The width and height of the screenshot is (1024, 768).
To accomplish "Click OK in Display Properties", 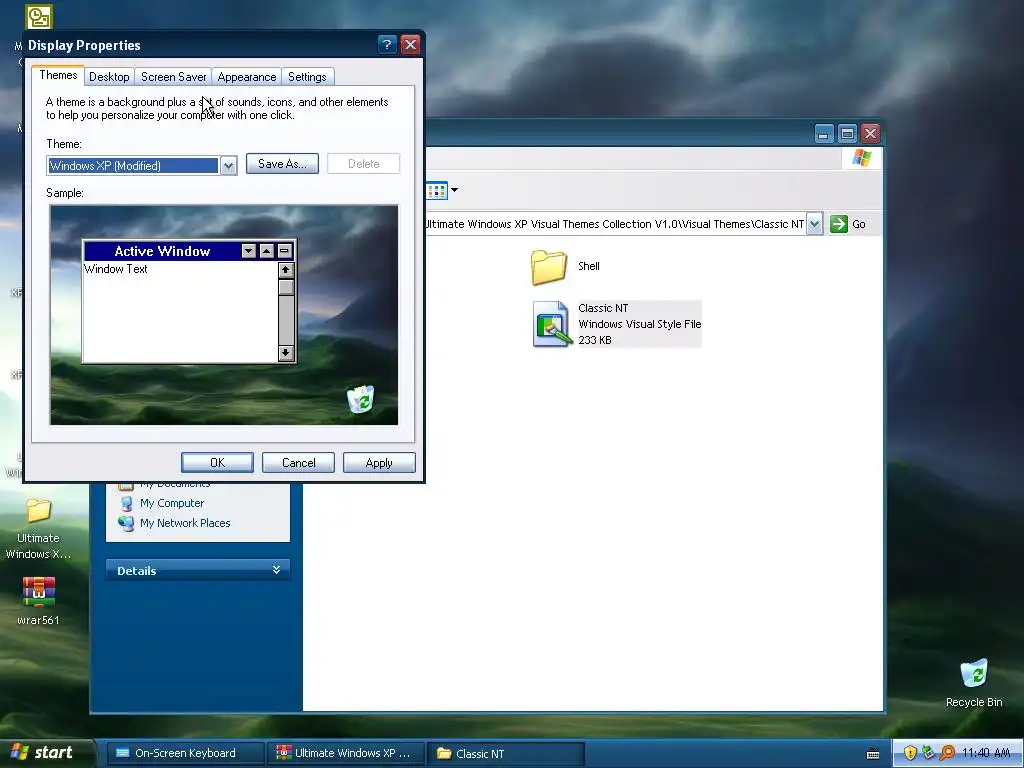I will [217, 462].
